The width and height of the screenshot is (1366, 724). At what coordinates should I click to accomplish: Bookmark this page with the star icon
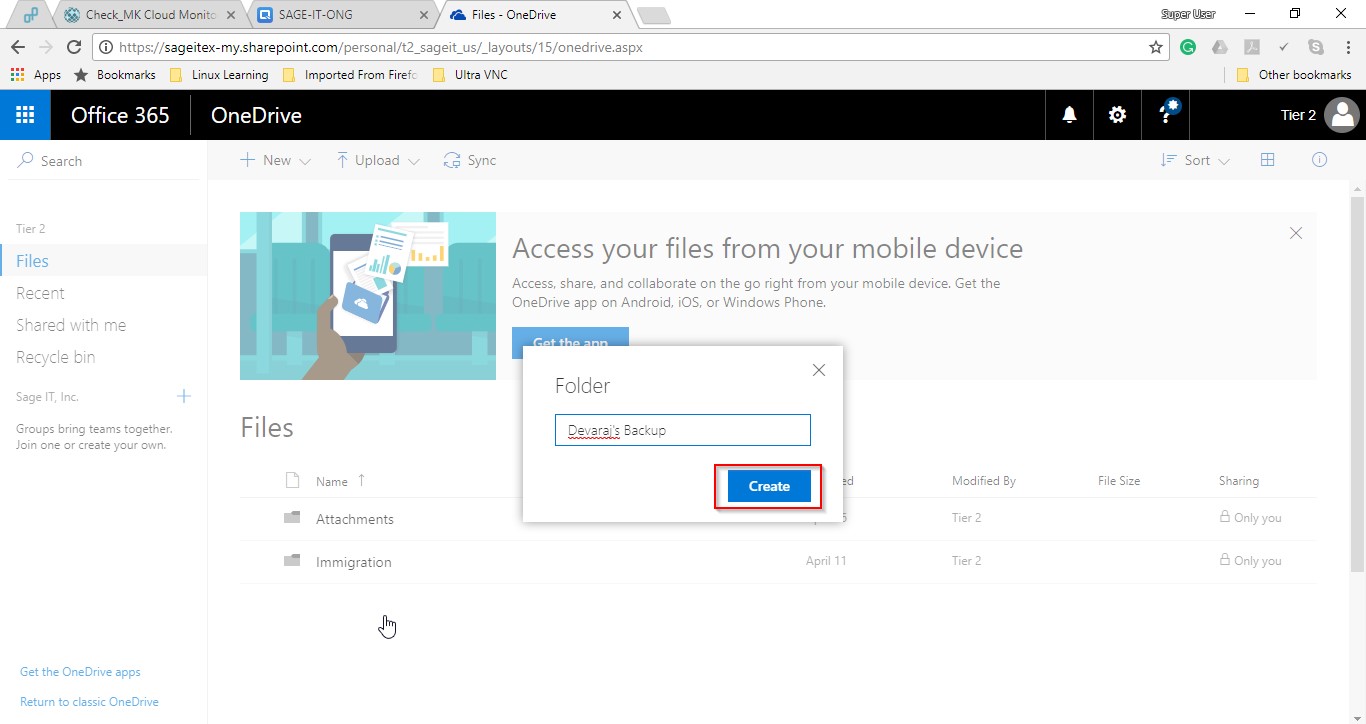click(1156, 47)
